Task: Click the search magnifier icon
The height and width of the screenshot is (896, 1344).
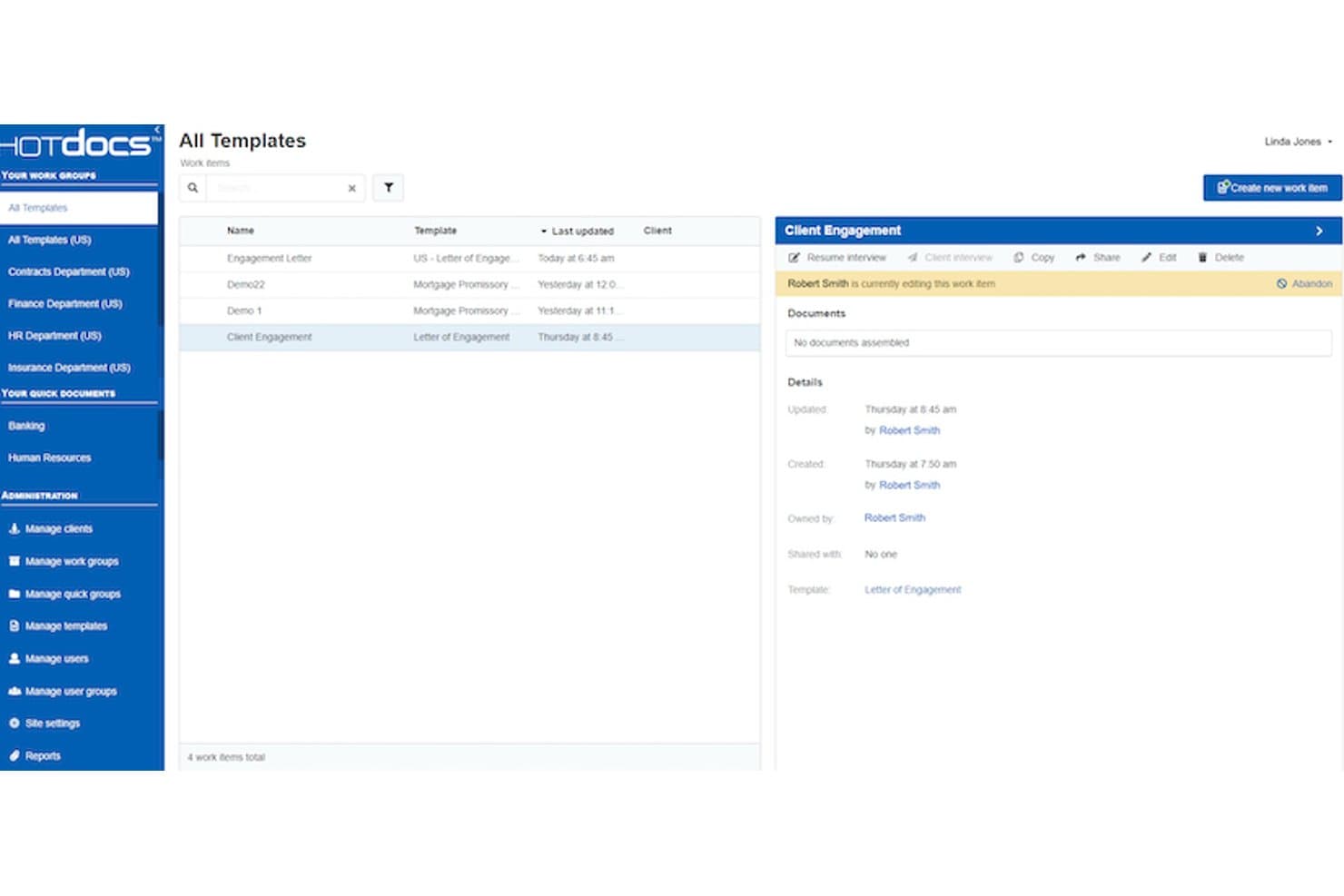Action: click(x=193, y=188)
